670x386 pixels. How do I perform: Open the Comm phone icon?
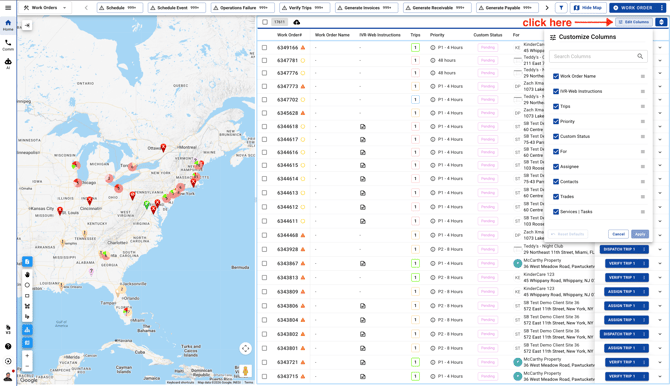pos(8,44)
